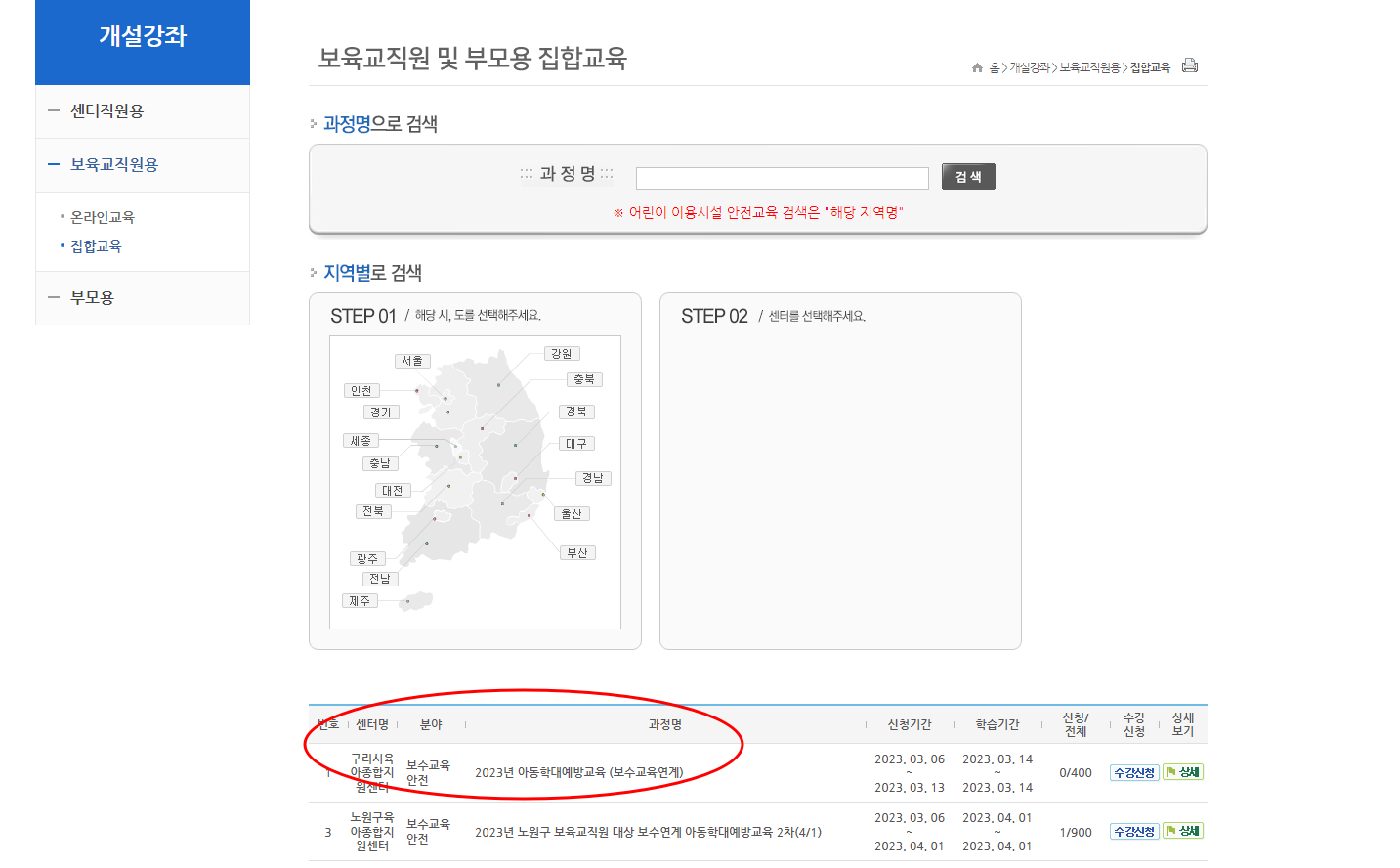Click 노원구 육아종합지원센터 center name cell

372,832
